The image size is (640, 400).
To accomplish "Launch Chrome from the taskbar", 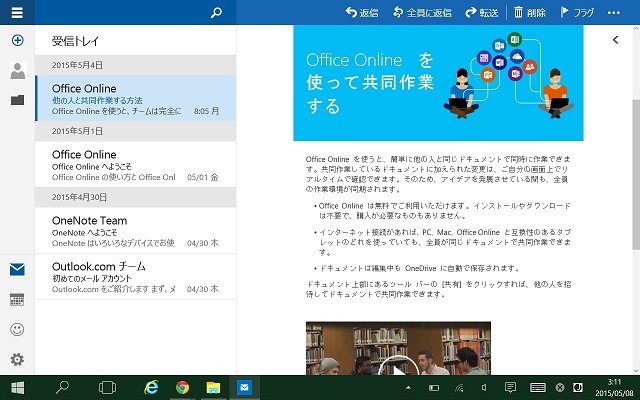I will pos(182,387).
